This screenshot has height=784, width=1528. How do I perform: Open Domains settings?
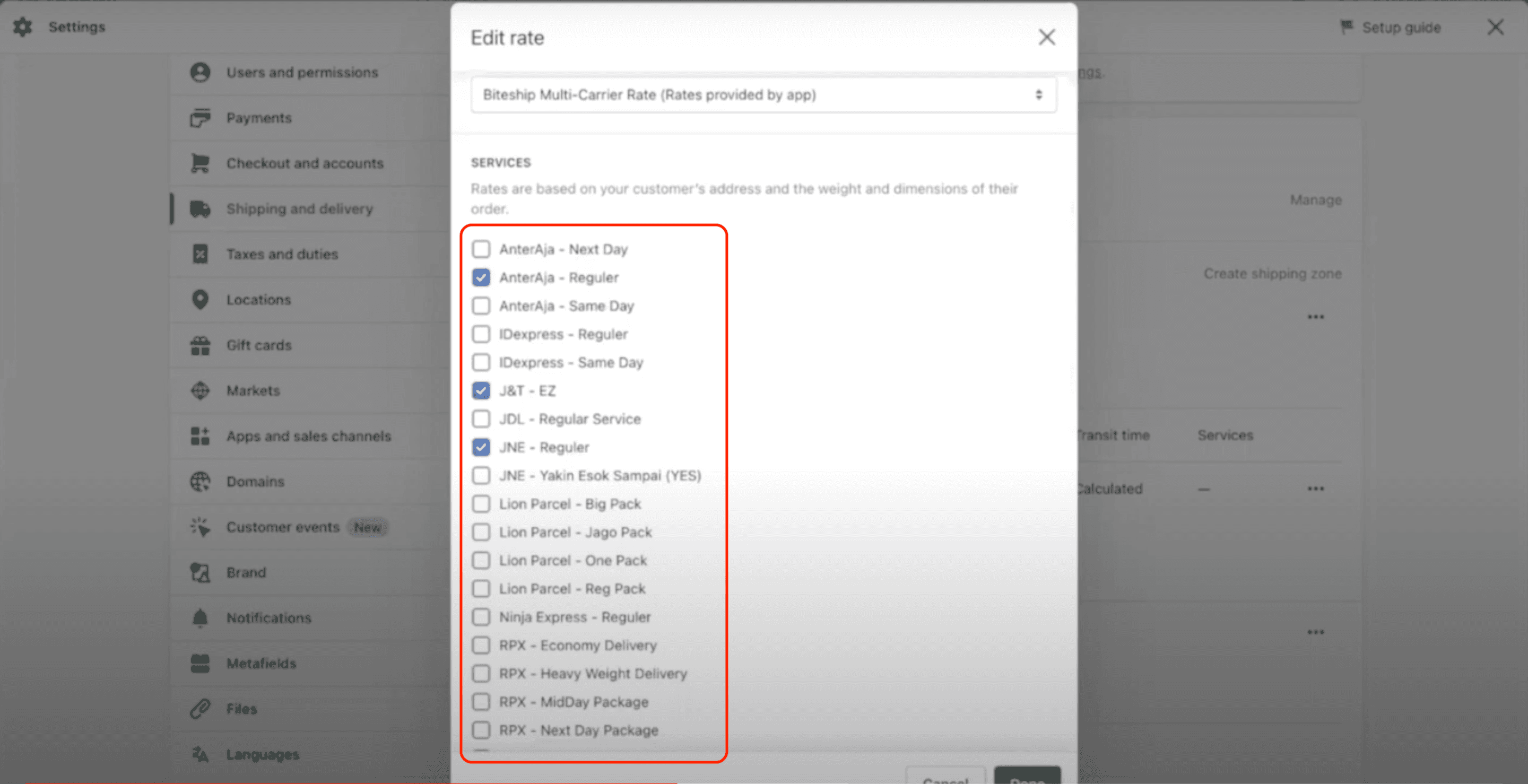310,482
